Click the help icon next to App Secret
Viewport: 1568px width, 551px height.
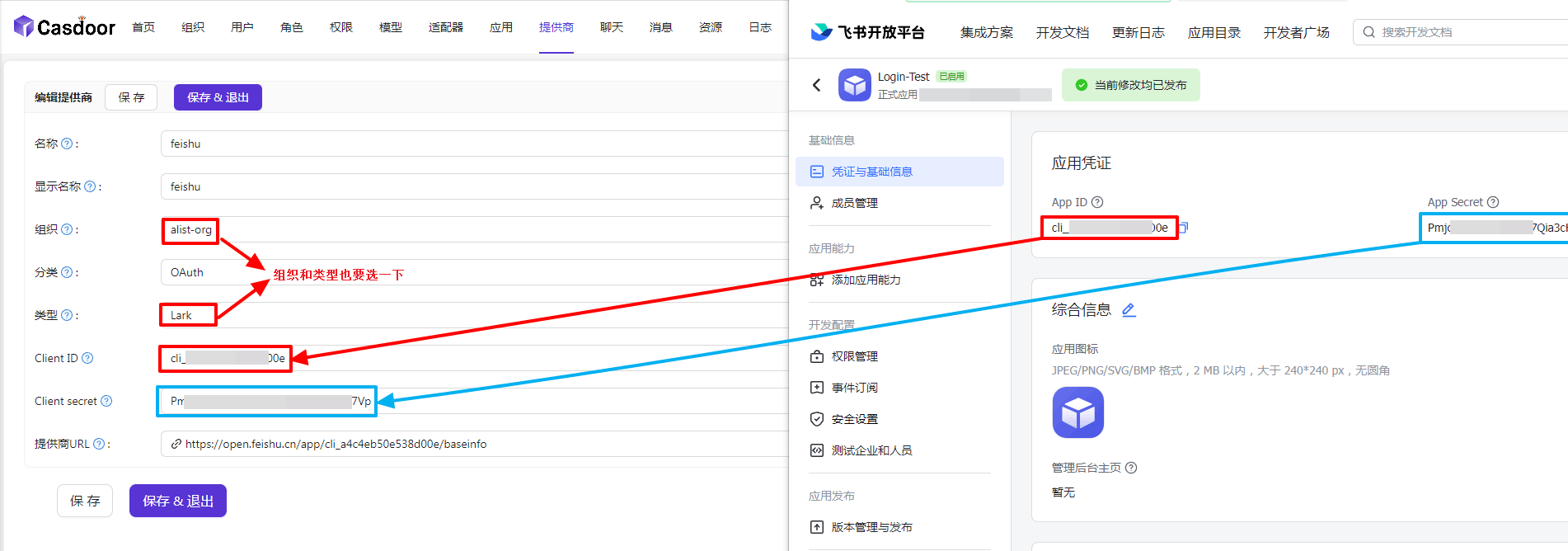(x=1493, y=202)
